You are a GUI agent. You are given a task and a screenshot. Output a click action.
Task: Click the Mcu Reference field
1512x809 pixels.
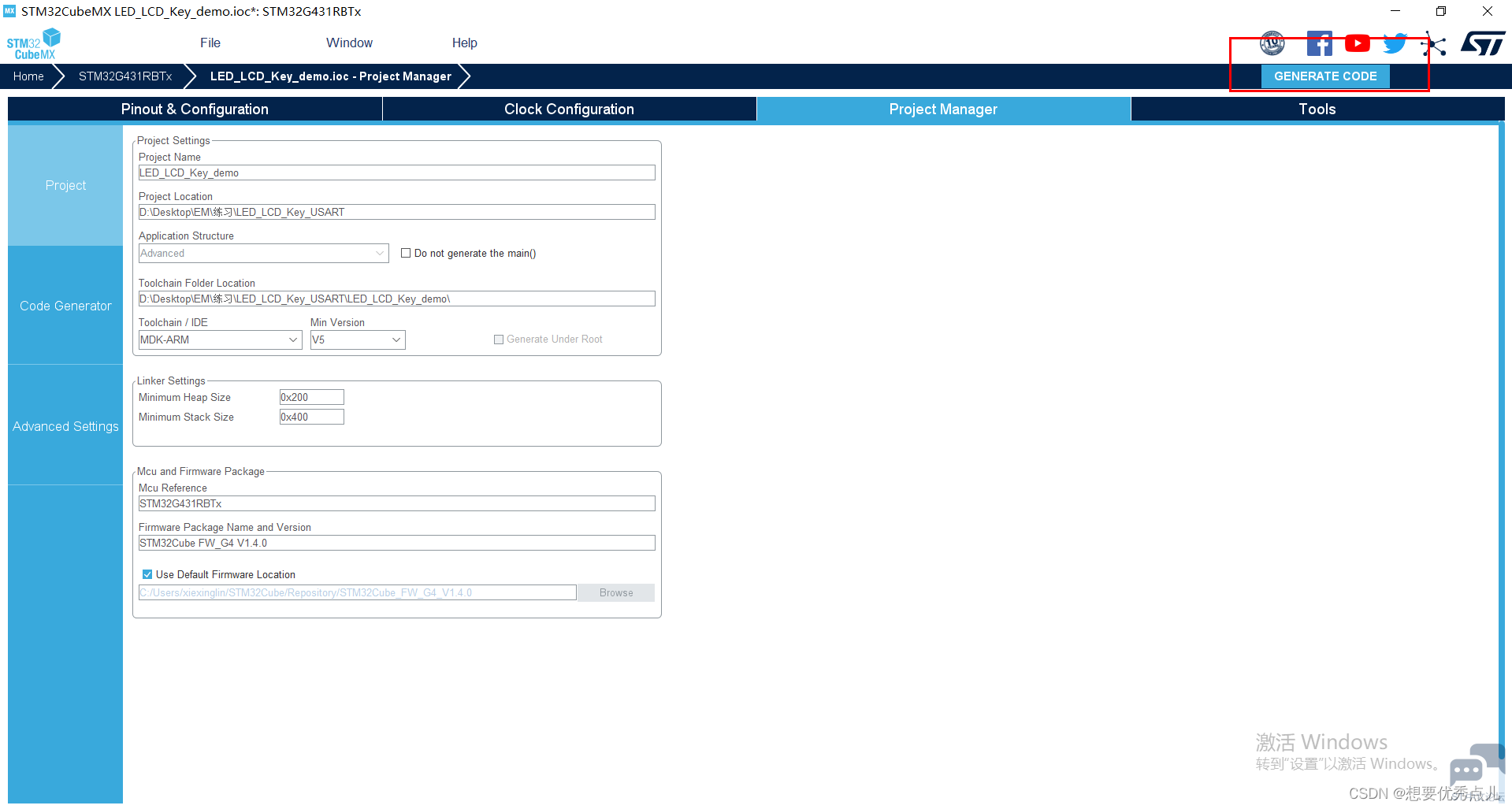coord(396,503)
